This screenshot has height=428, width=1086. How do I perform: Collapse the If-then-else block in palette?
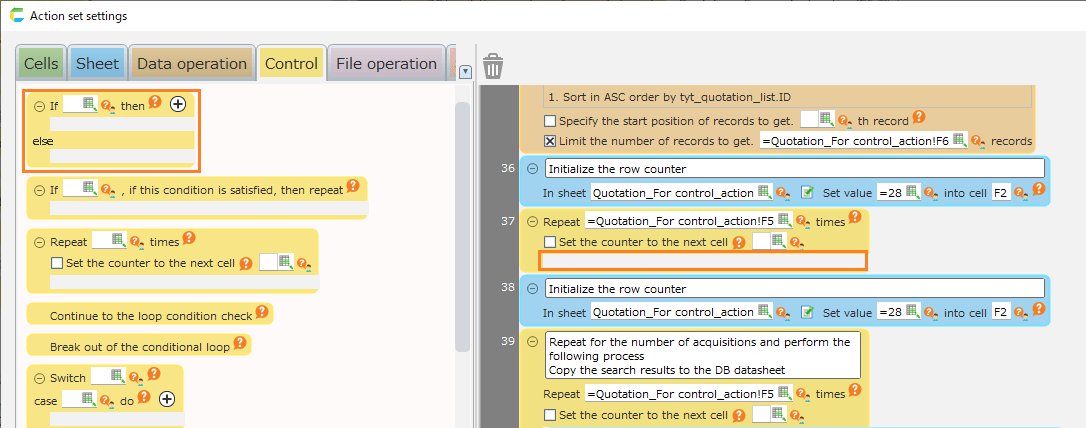pos(39,105)
